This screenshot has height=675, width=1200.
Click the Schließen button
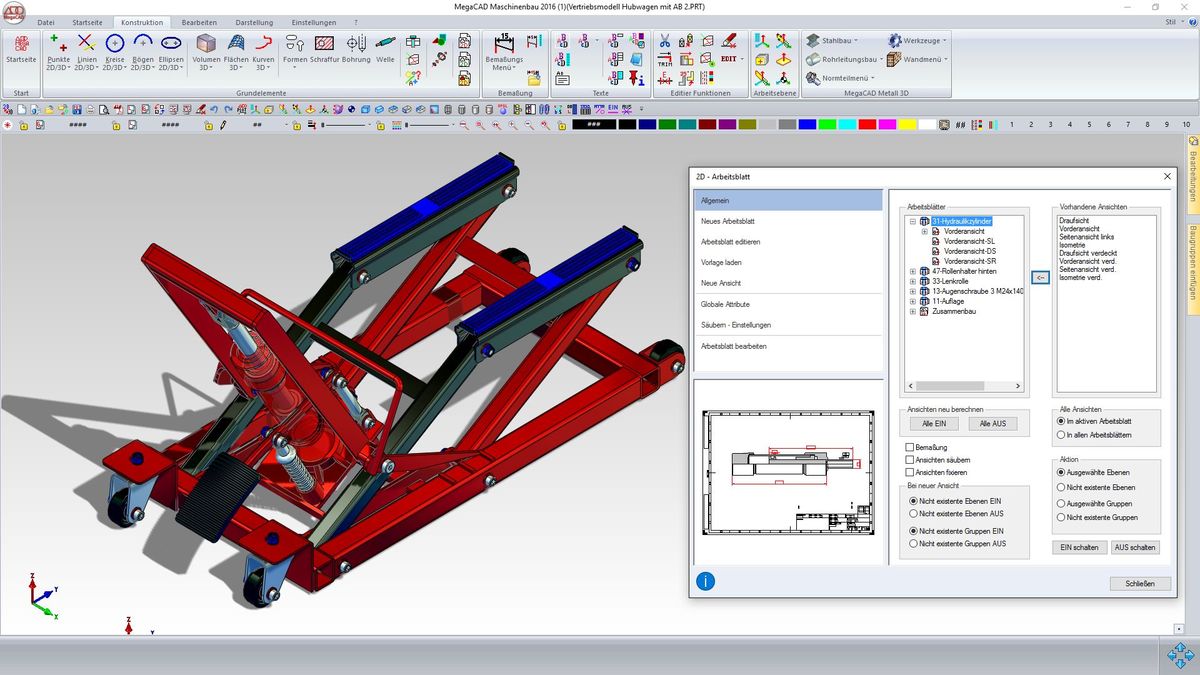point(1139,584)
